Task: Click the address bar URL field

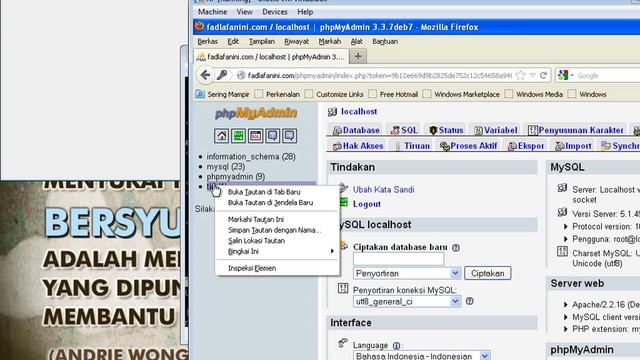Action: tap(380, 75)
